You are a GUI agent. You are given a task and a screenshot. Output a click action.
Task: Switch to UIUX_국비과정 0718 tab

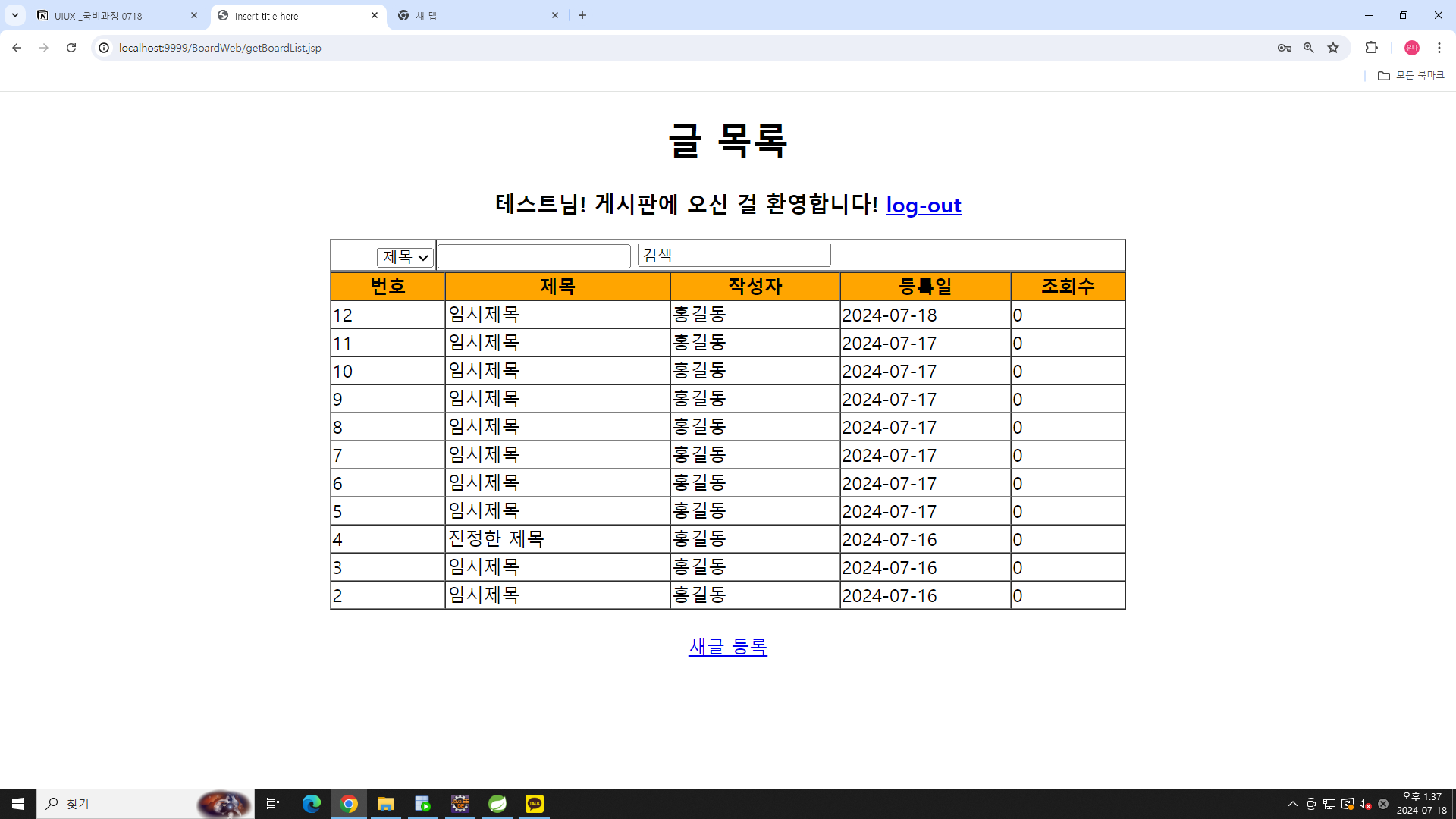click(114, 15)
